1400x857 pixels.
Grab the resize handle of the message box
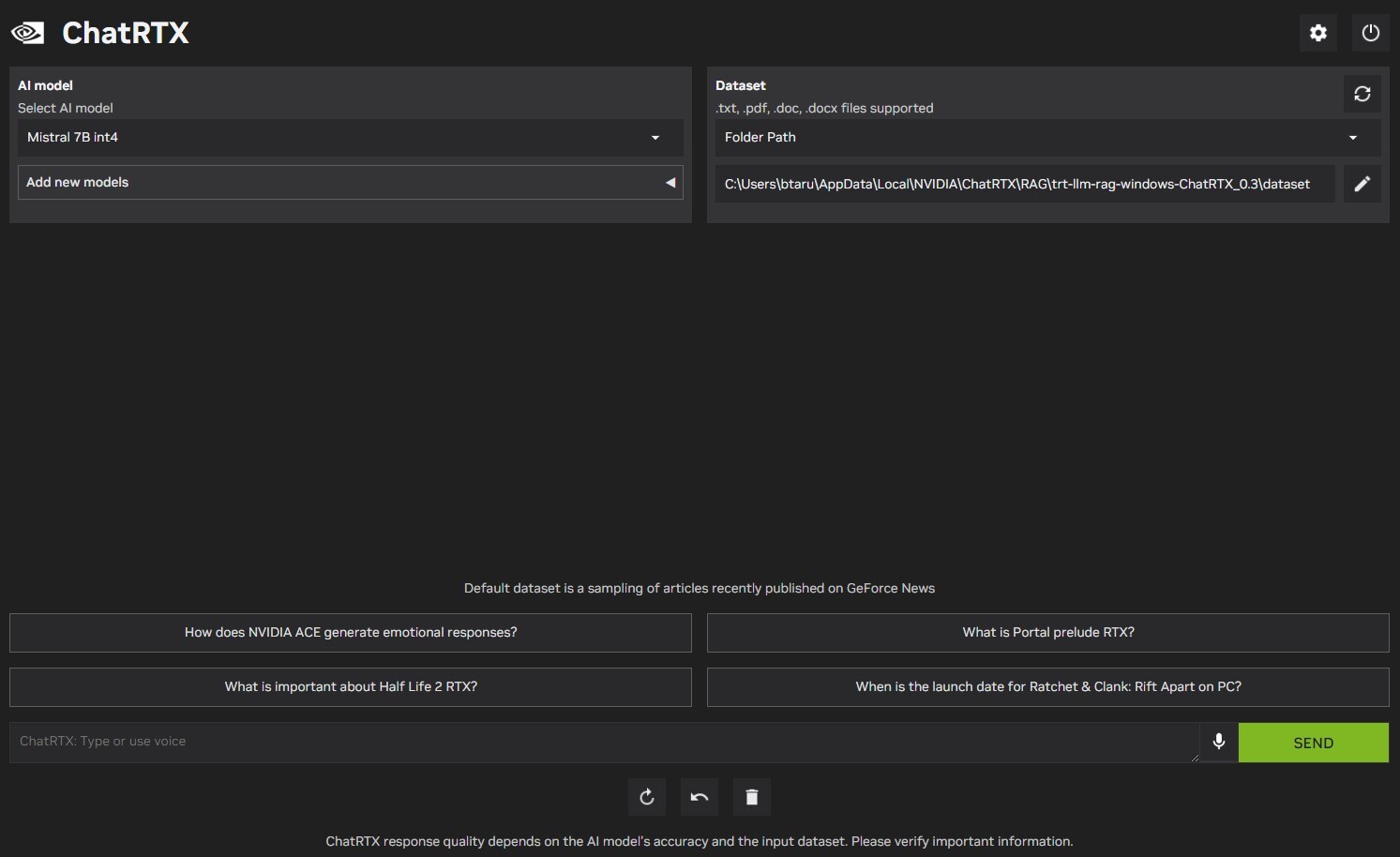[1194, 757]
